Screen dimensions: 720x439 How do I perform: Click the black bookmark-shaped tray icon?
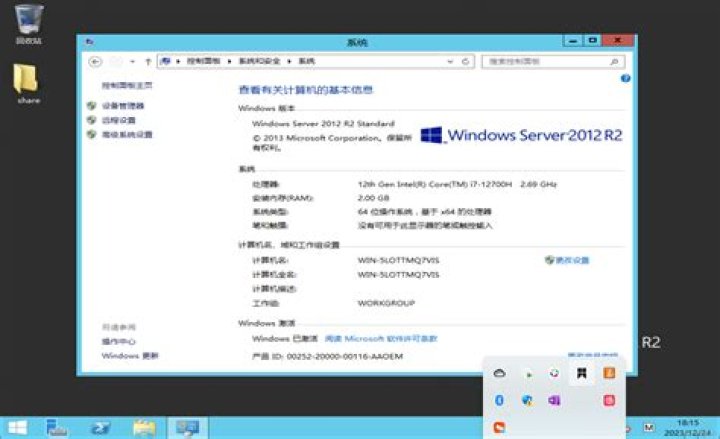581,373
